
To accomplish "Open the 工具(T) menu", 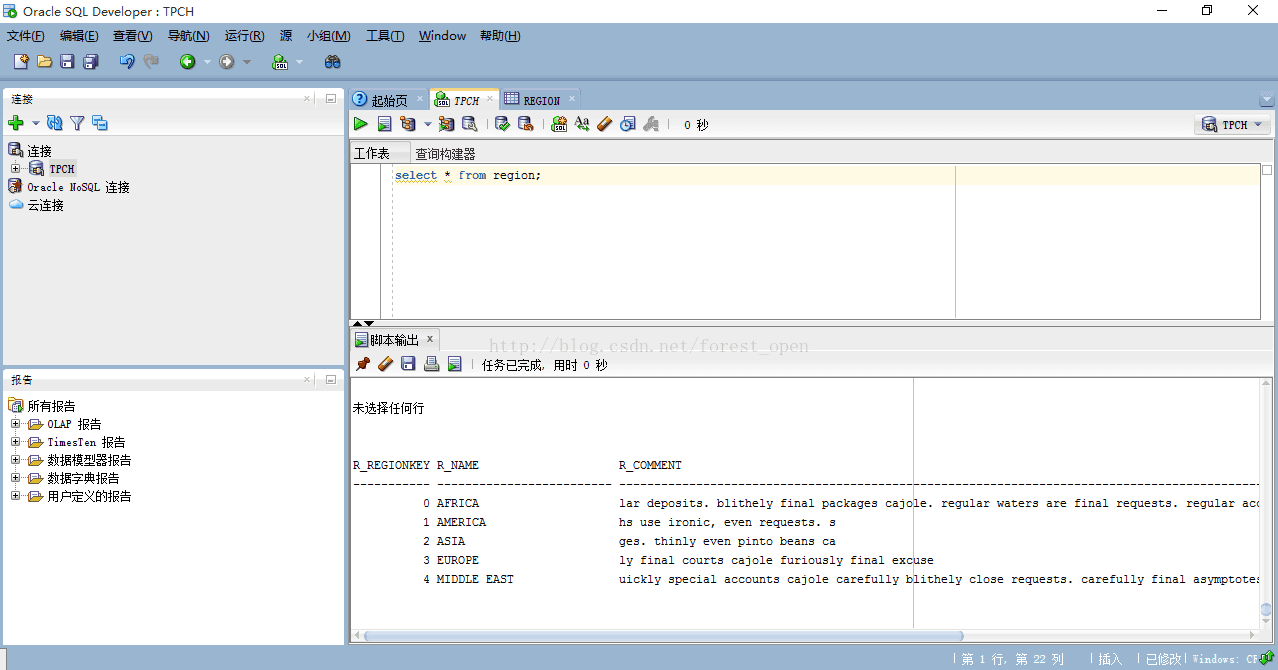I will (385, 36).
